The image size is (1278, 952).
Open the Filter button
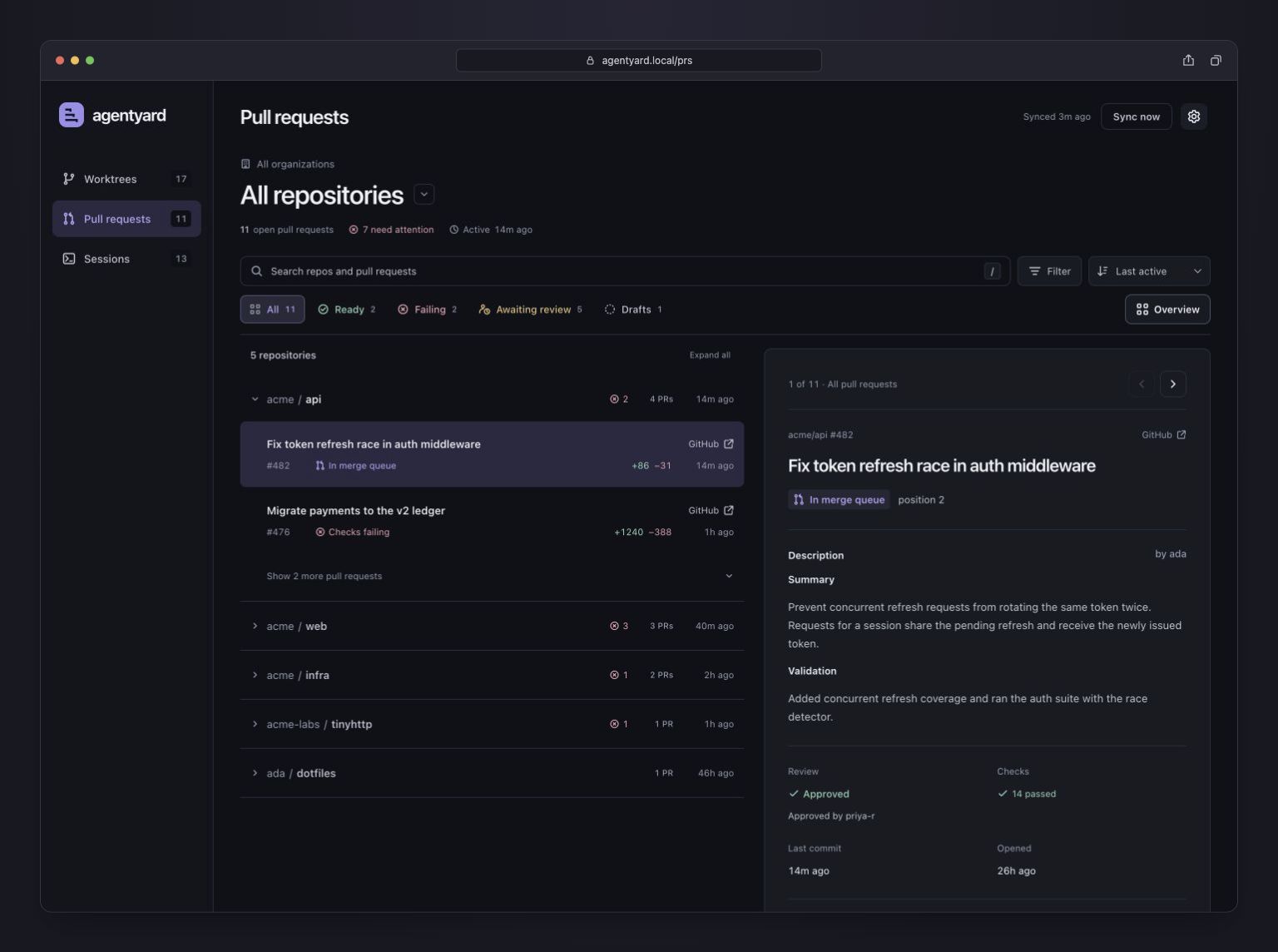[1049, 271]
